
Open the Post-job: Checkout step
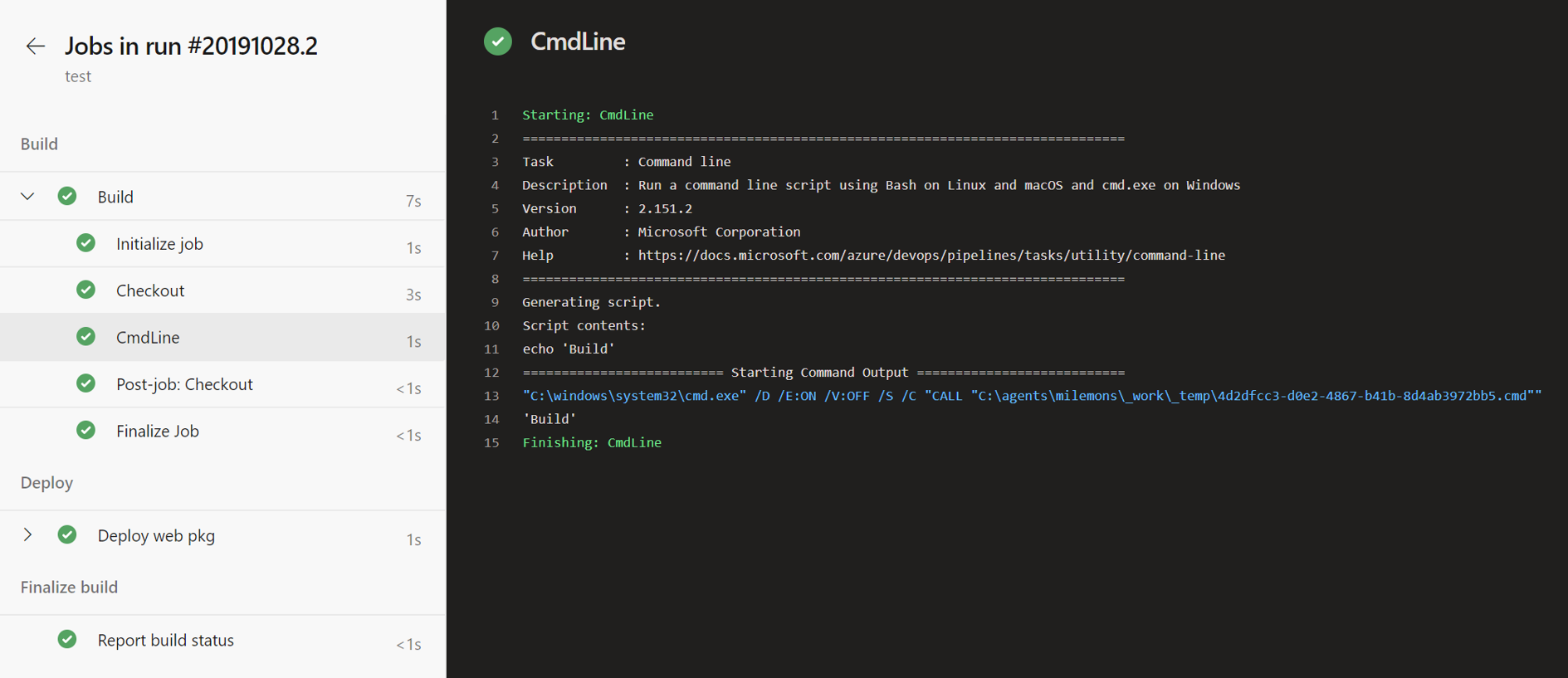(222, 384)
